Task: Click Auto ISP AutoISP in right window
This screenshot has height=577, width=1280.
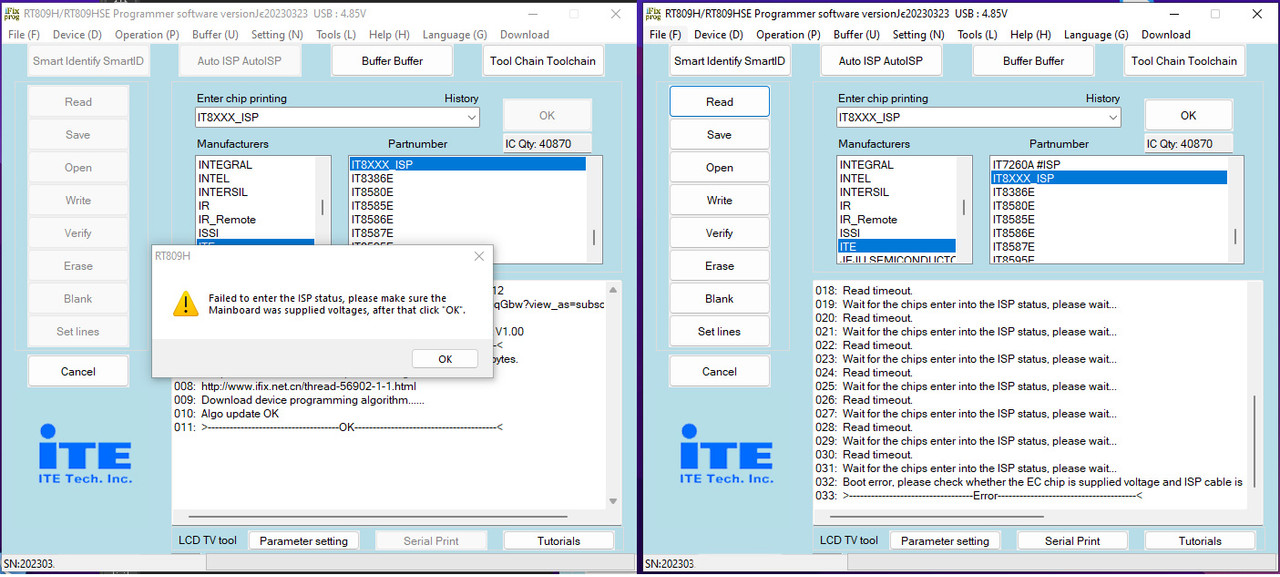Action: click(881, 61)
